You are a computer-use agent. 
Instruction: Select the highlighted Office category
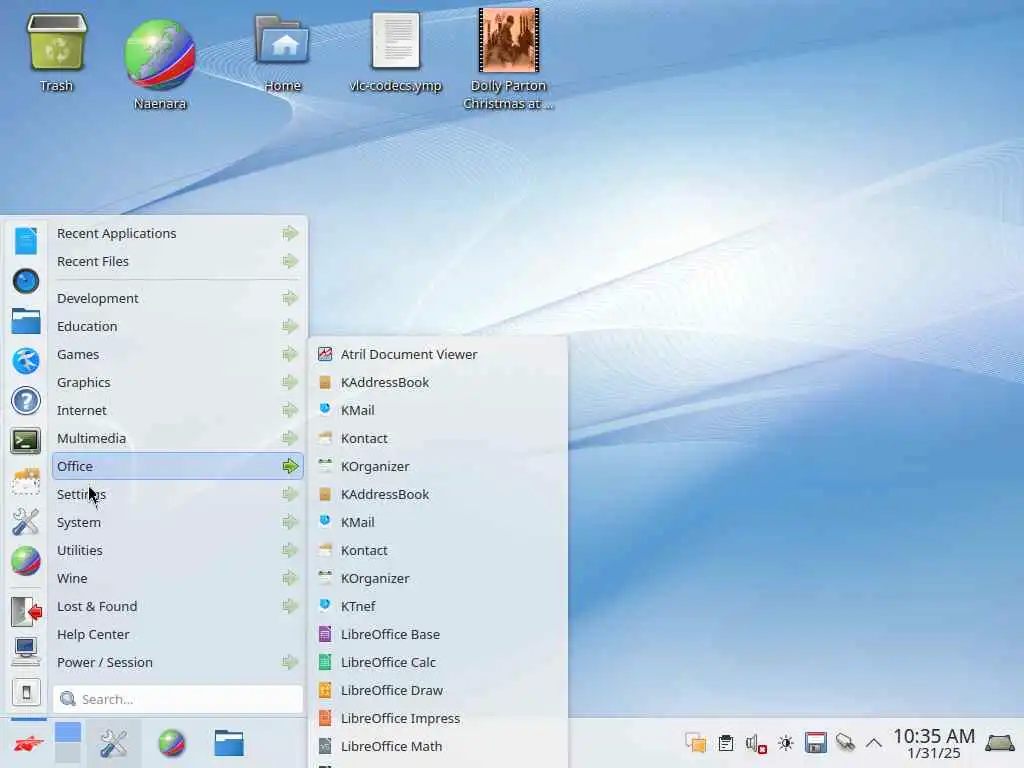178,466
